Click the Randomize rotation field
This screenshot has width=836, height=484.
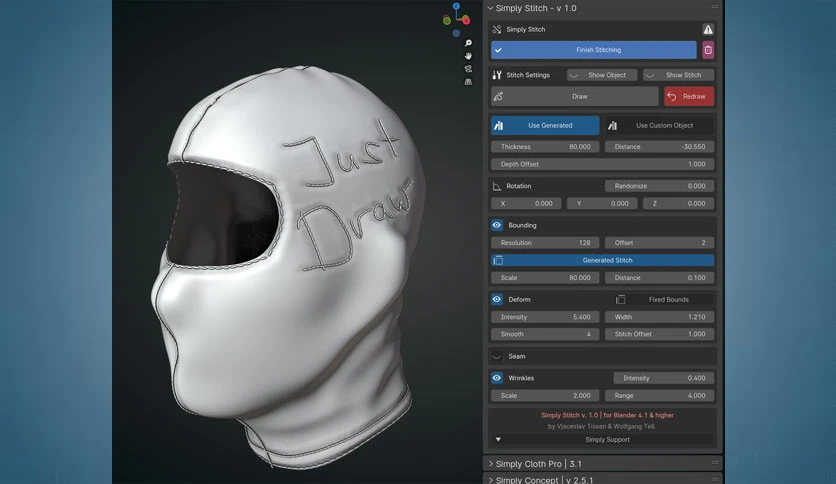660,186
